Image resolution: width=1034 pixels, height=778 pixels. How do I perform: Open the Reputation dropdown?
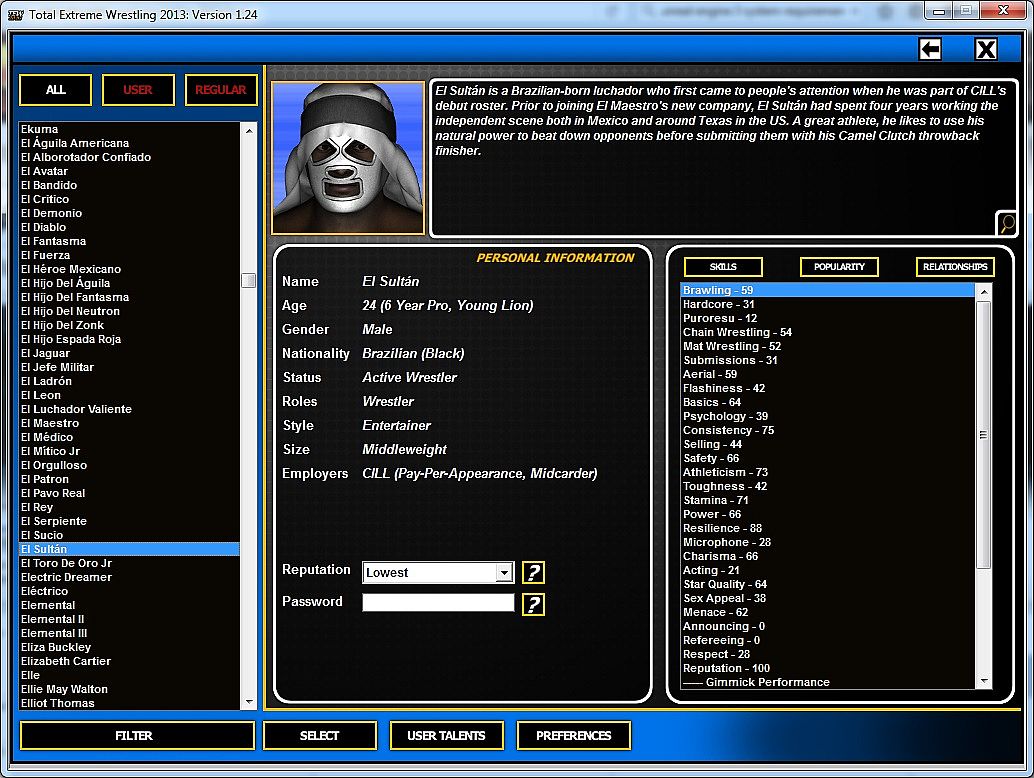(504, 572)
